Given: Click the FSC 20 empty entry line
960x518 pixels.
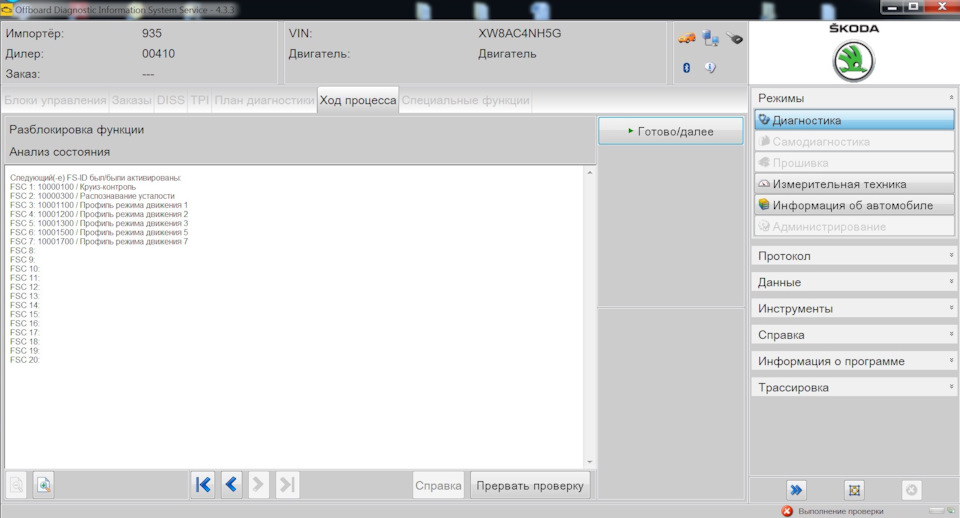Looking at the screenshot, I should point(24,359).
